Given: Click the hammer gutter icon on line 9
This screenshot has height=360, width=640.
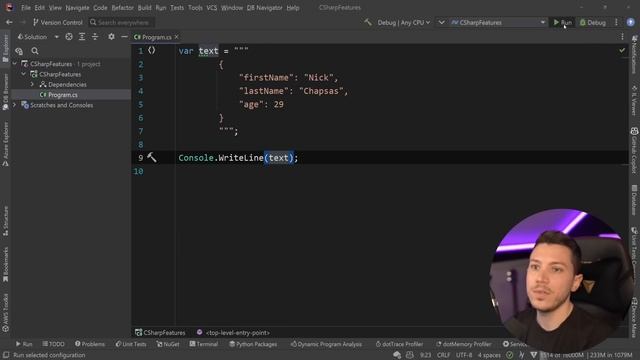Looking at the screenshot, I should [151, 157].
